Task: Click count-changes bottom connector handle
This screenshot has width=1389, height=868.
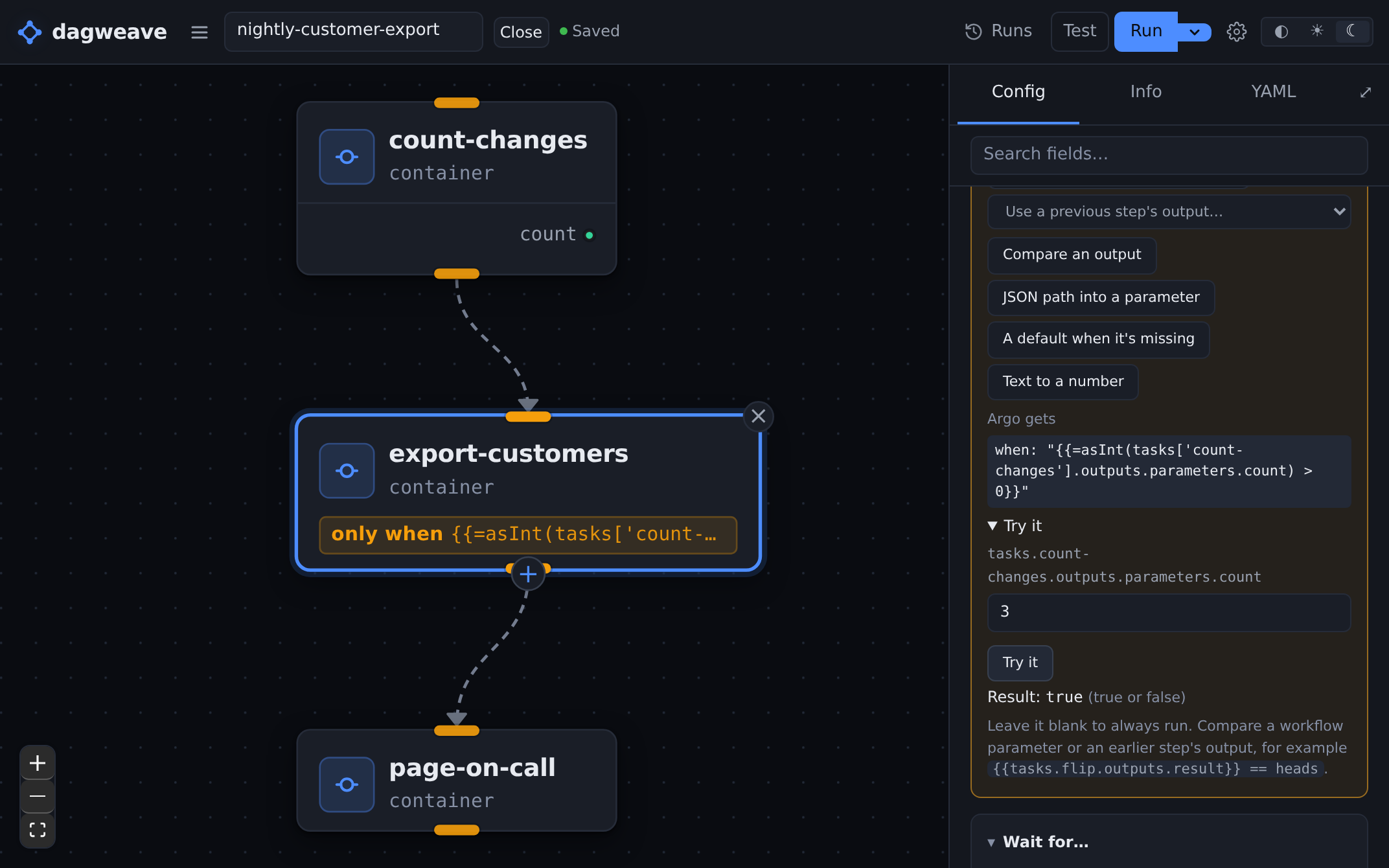Action: click(x=457, y=274)
